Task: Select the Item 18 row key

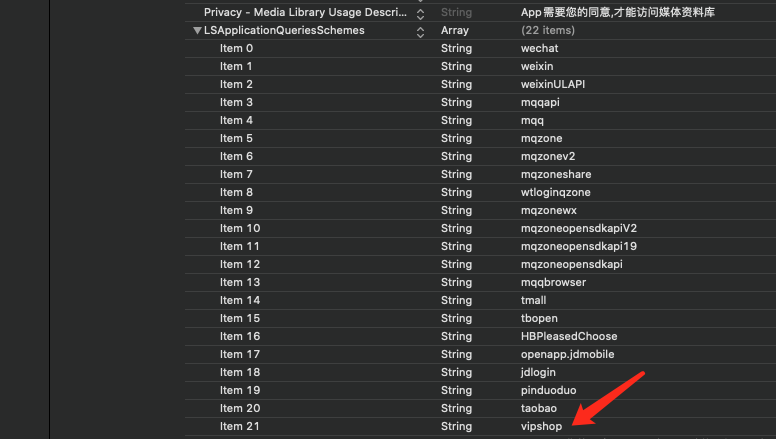Action: tap(240, 372)
